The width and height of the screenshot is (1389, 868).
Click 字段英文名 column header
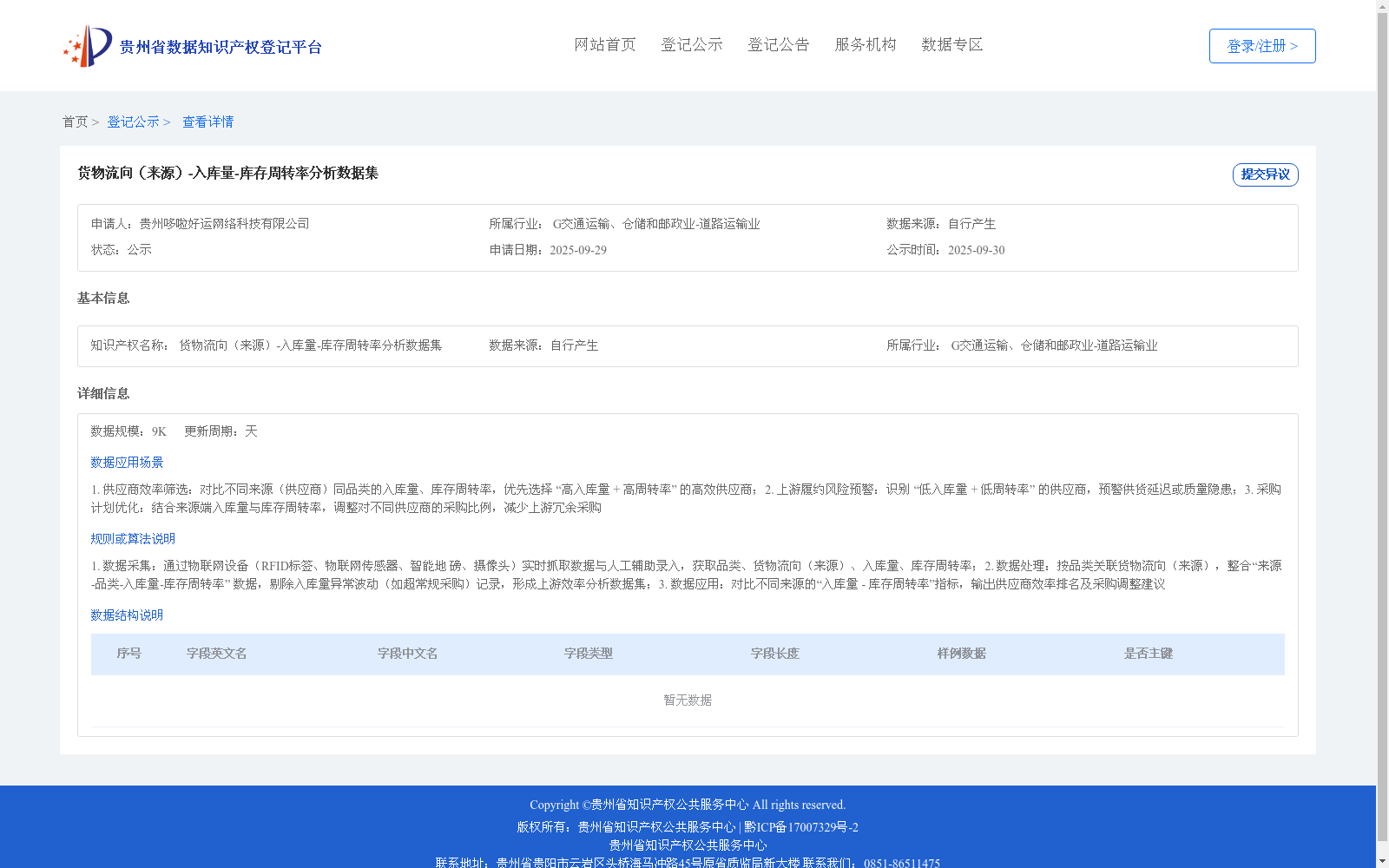217,654
